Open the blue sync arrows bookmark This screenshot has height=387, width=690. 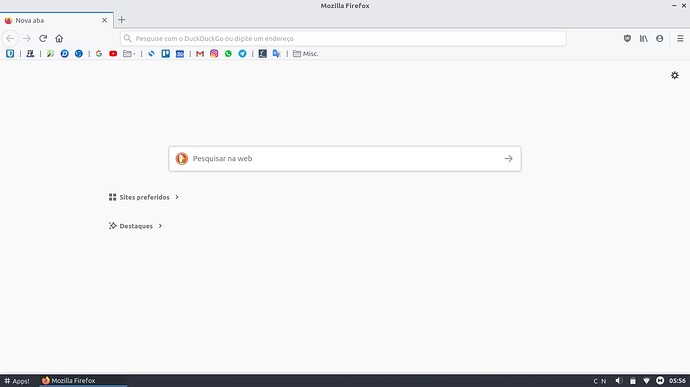point(151,54)
